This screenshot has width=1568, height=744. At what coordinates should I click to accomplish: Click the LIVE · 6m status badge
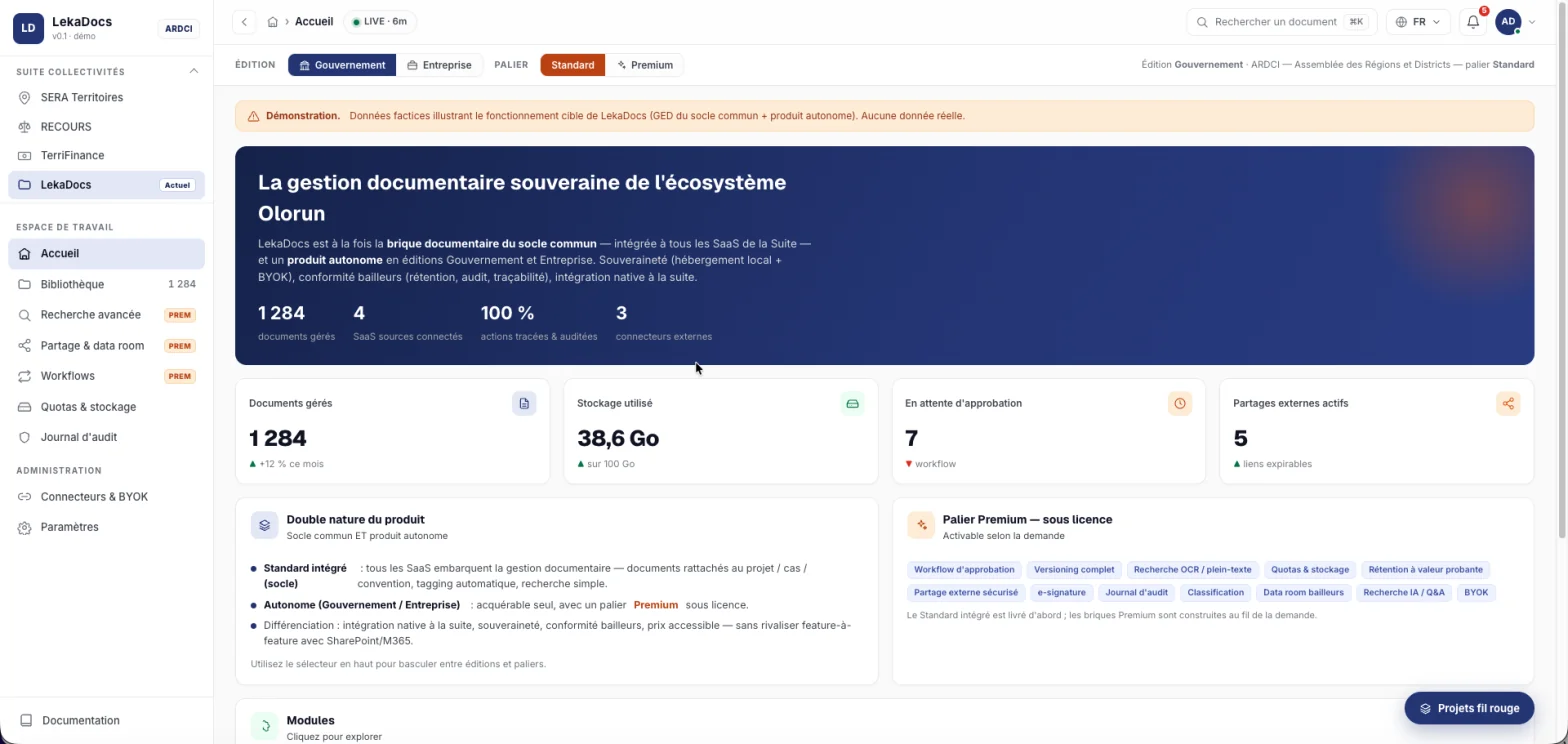380,22
